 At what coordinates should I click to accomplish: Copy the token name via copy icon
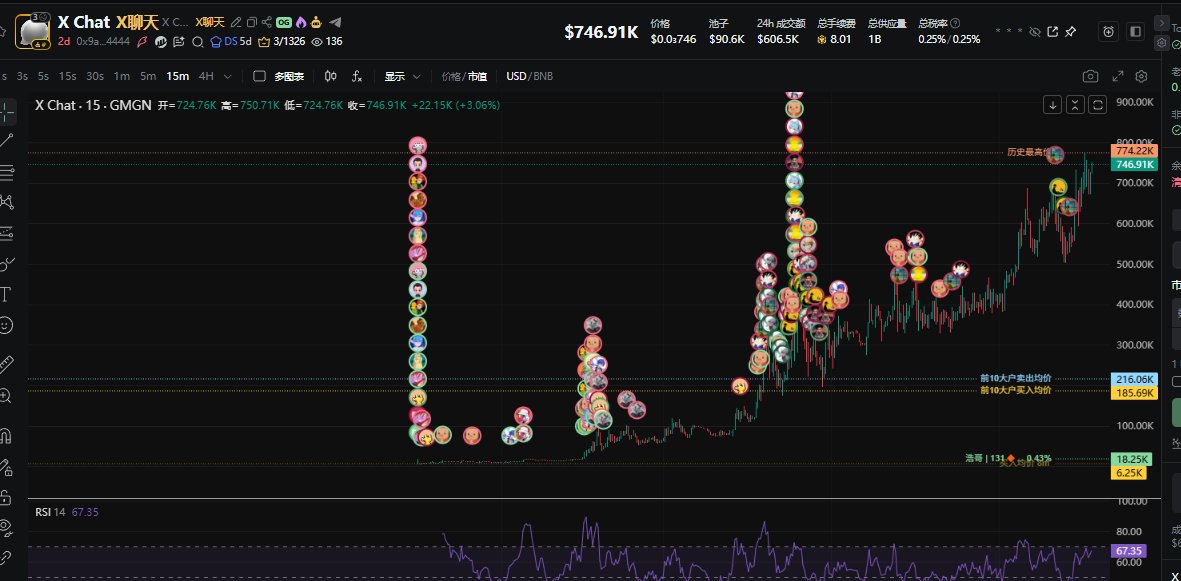click(x=252, y=23)
